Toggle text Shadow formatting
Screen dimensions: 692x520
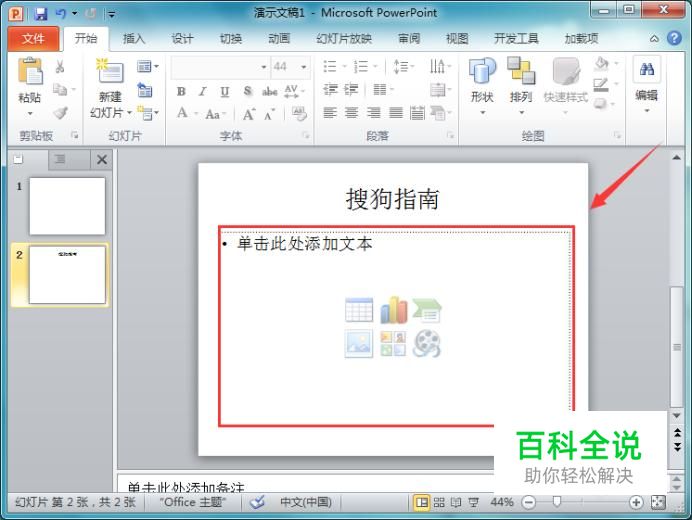(x=248, y=91)
